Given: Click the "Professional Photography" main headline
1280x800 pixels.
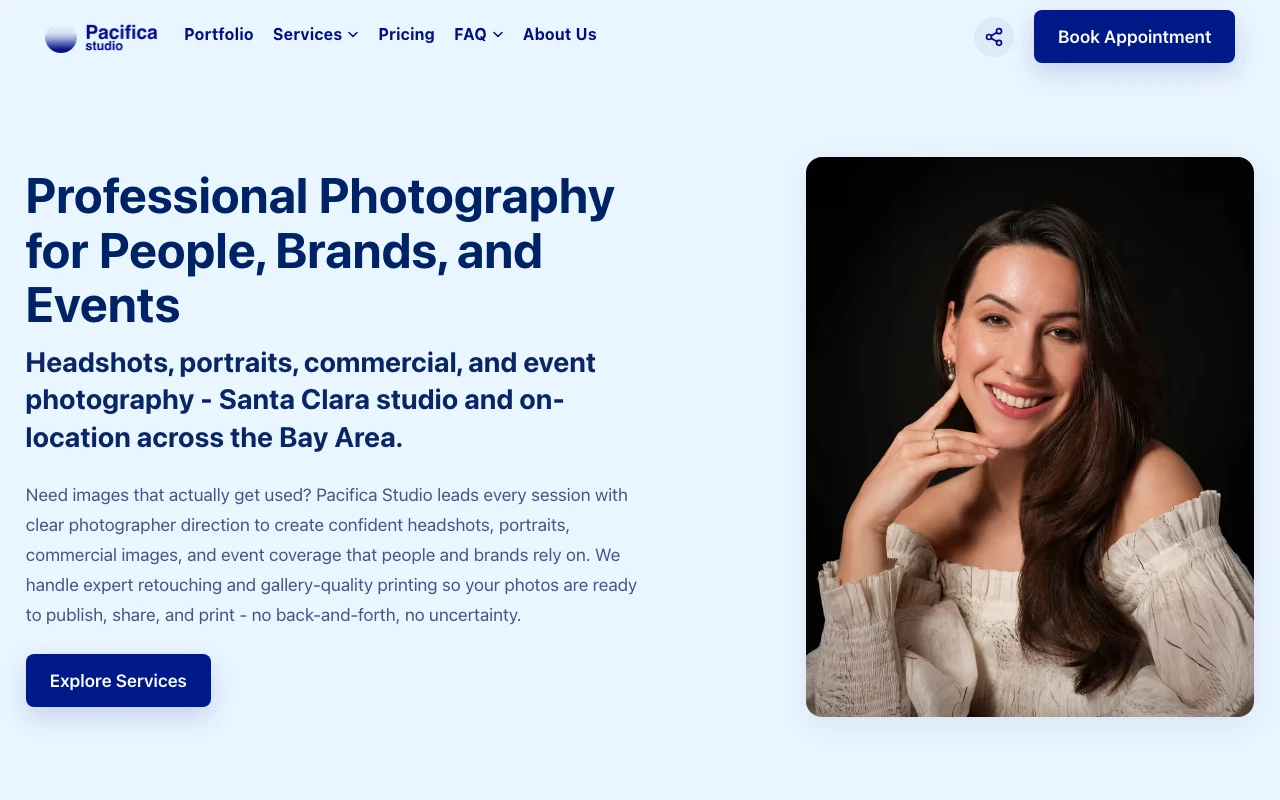Looking at the screenshot, I should 319,197.
